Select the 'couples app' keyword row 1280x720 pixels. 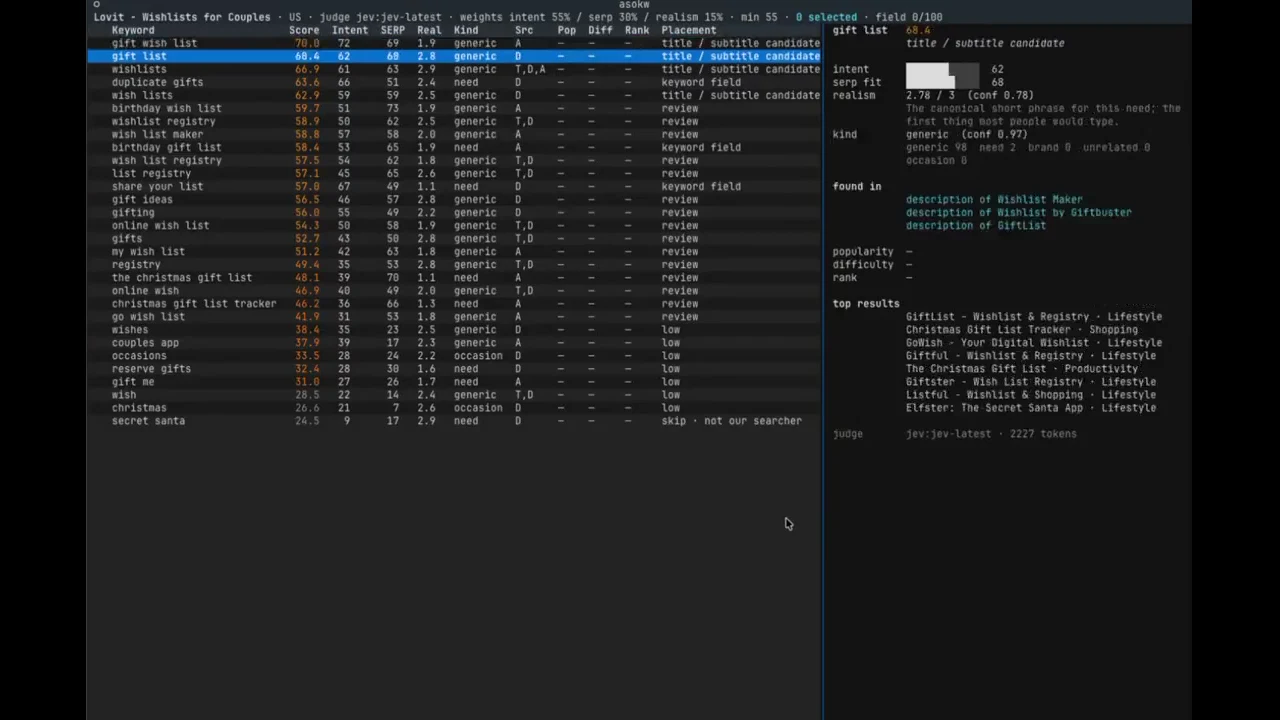click(454, 342)
